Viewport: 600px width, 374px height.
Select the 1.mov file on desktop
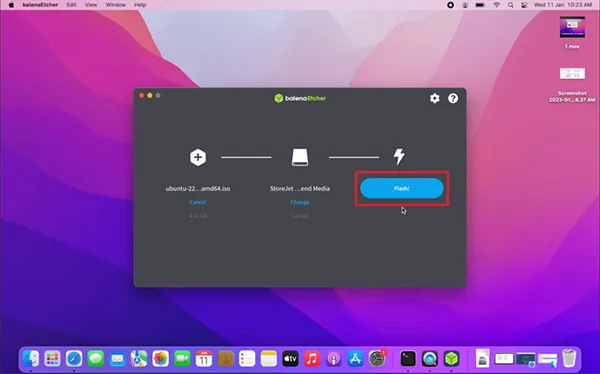[x=572, y=32]
